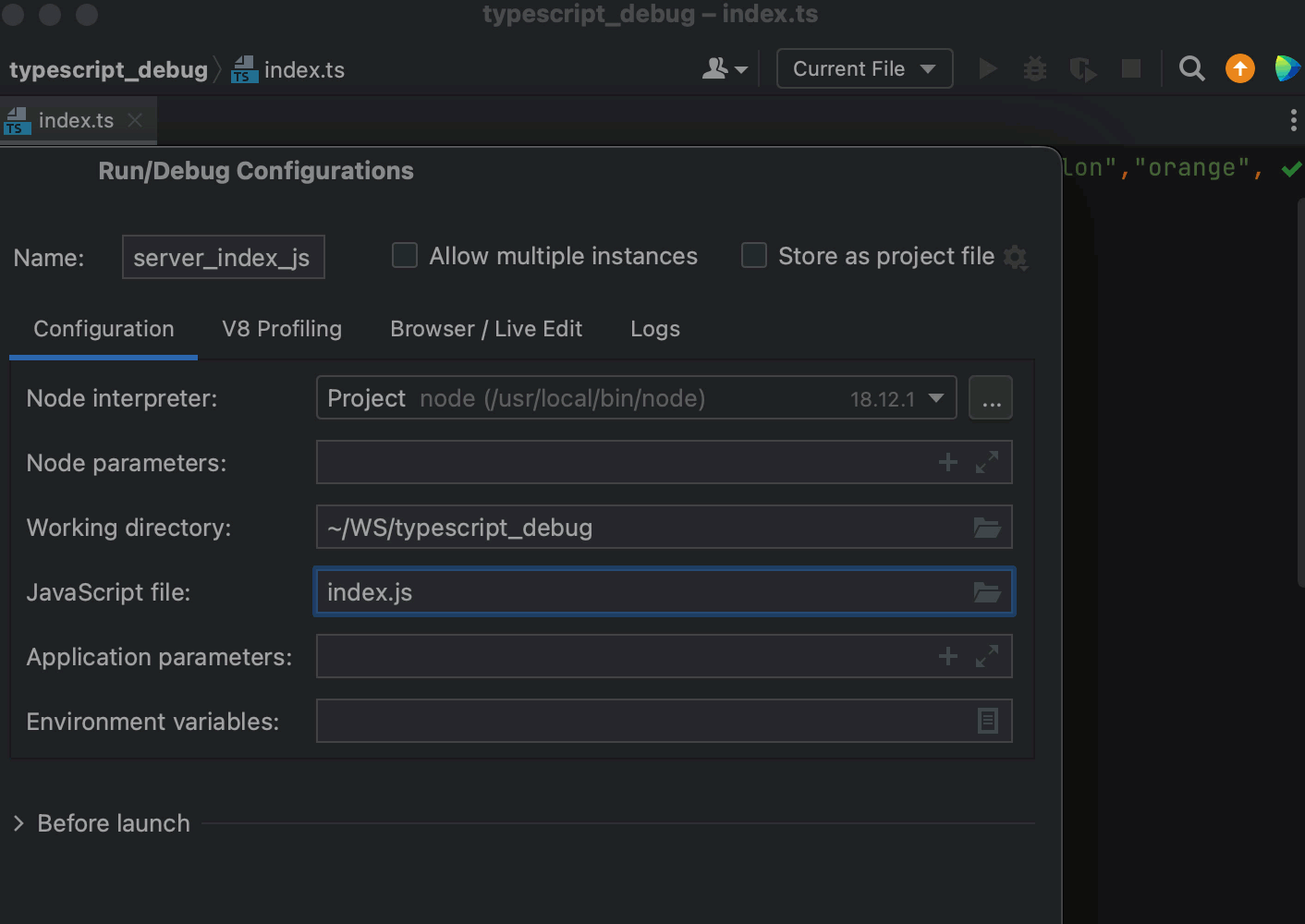This screenshot has width=1305, height=924.
Task: Open the Current File configuration dropdown
Action: click(864, 69)
